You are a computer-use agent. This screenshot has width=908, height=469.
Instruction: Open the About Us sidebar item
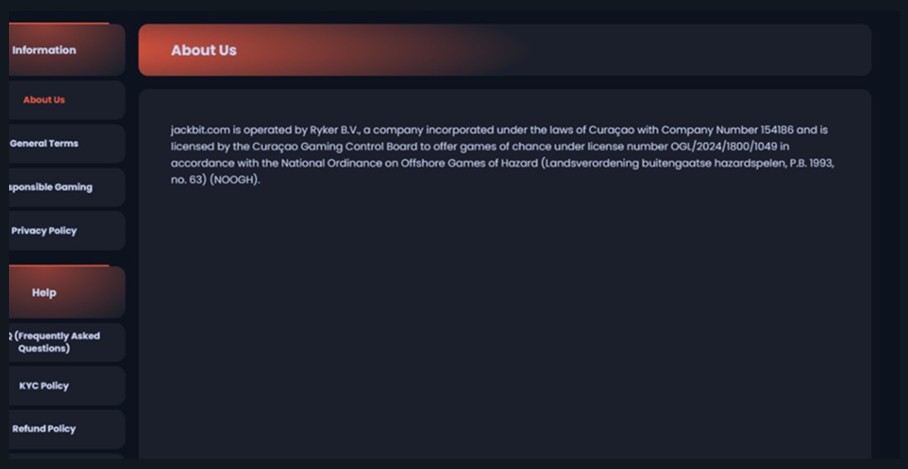tap(45, 100)
